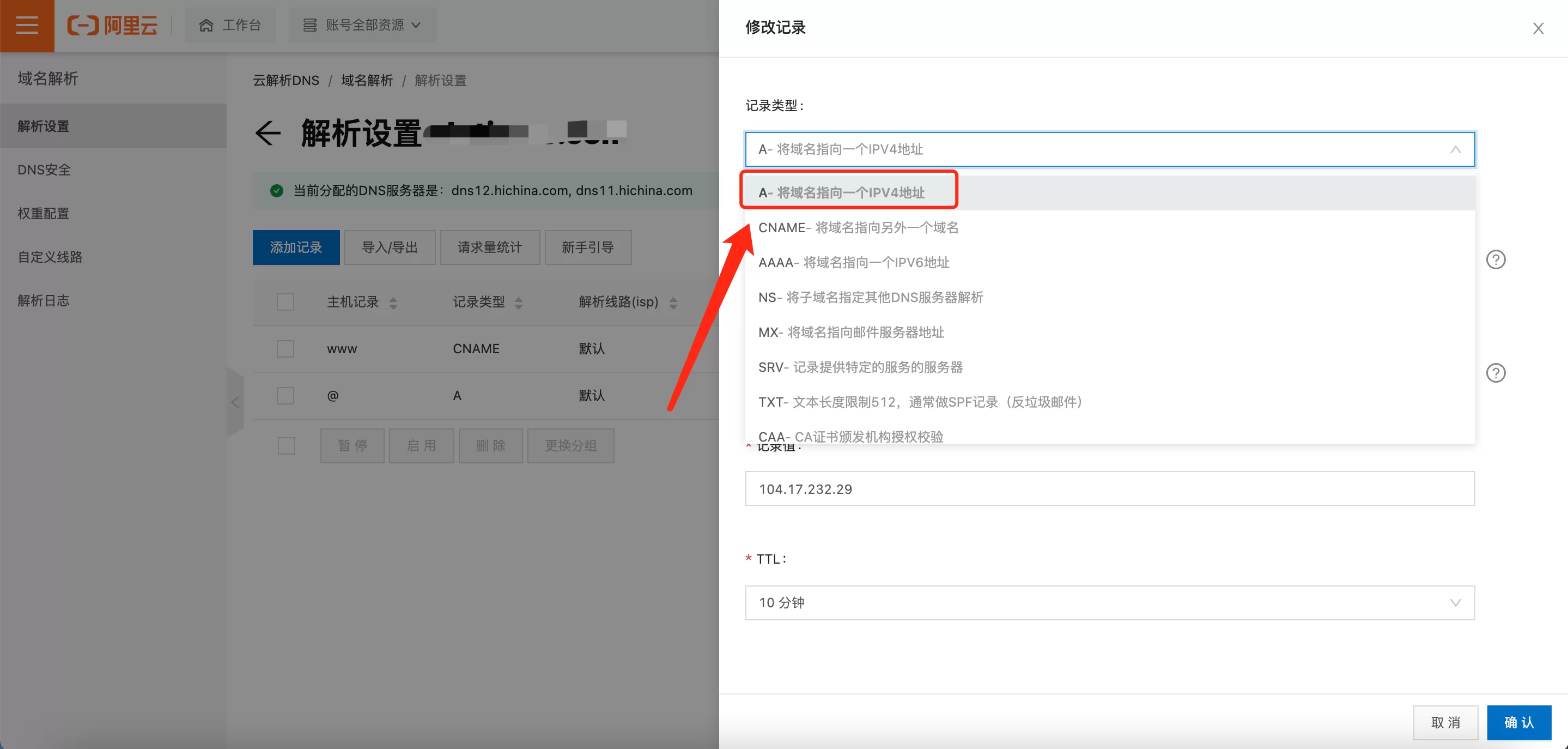Screen dimensions: 1568x749
Task: Click the 取消 button
Action: tap(1445, 723)
